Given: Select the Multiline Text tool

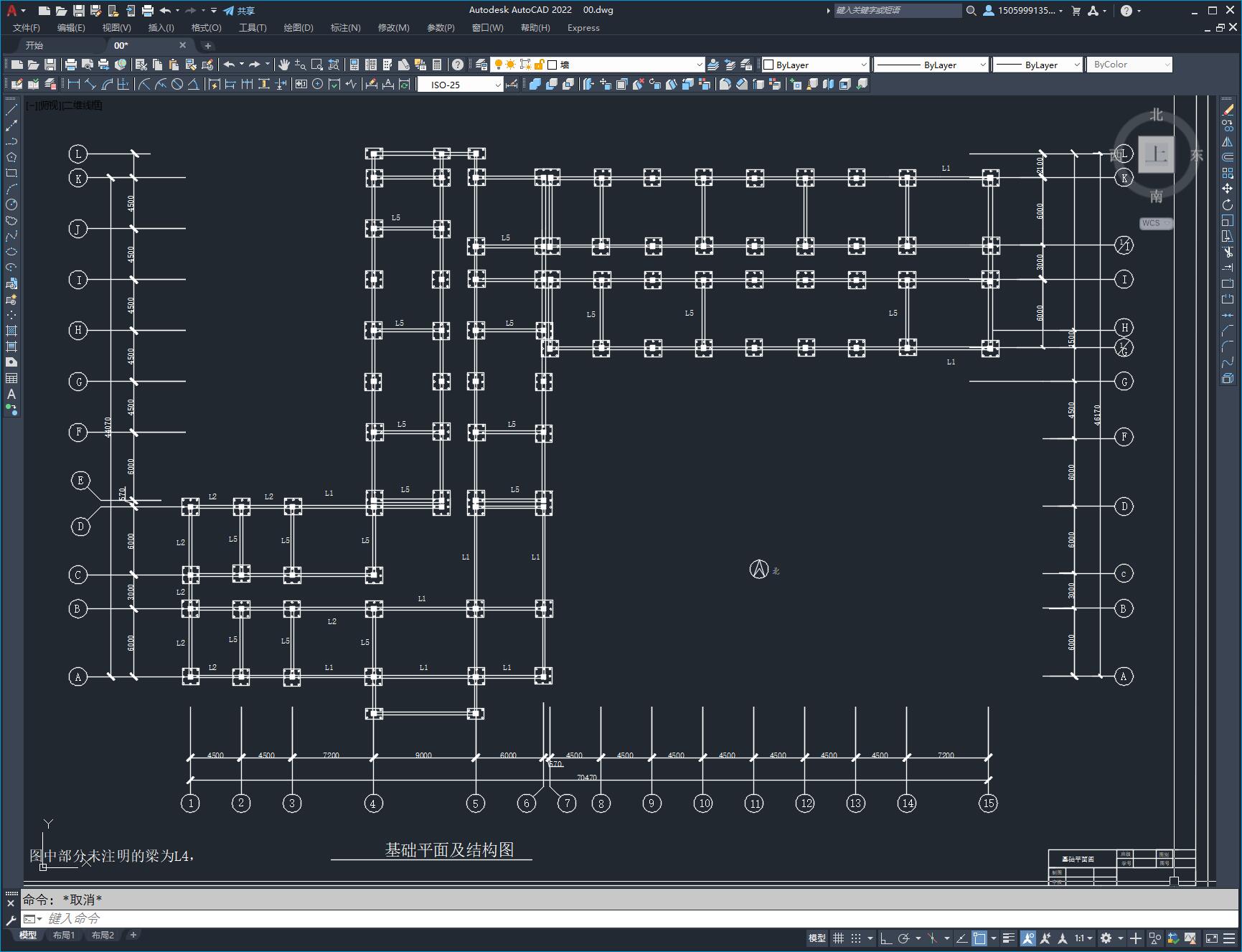Looking at the screenshot, I should (11, 394).
